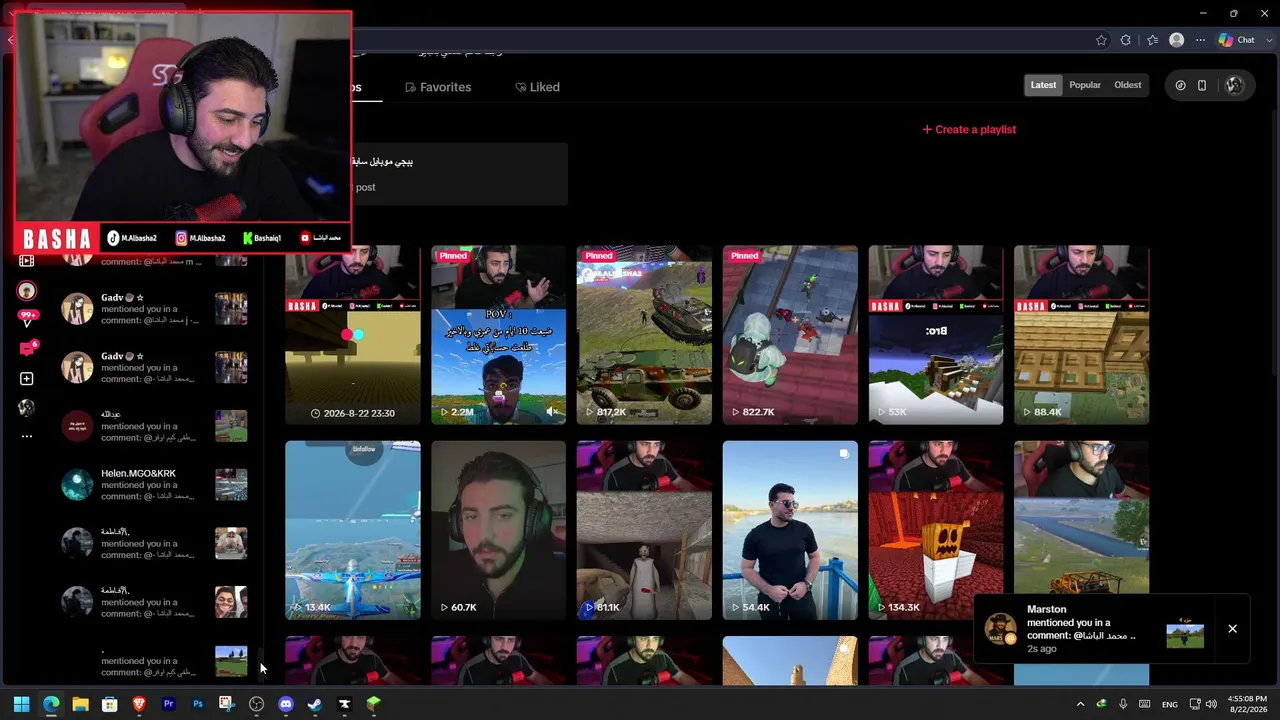Viewport: 1280px width, 720px height.
Task: Open the video with 88.4K views
Action: [1081, 335]
